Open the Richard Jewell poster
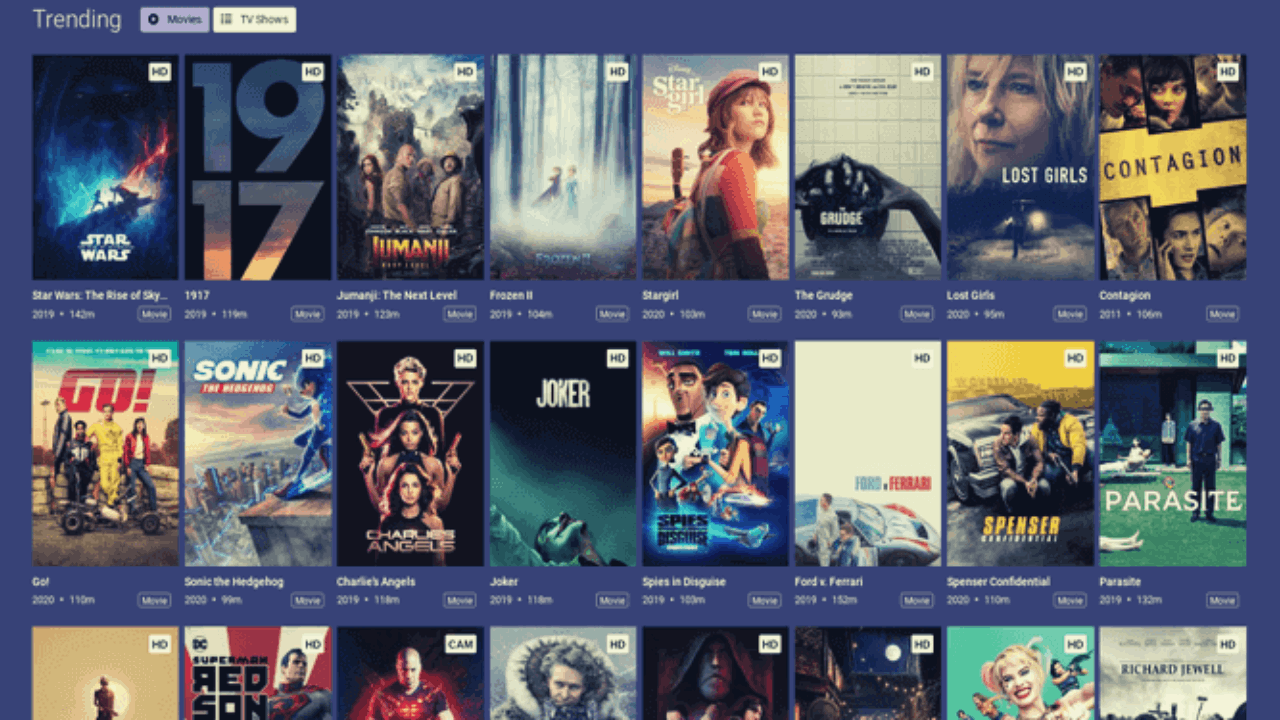Viewport: 1280px width, 720px height. pos(1173,674)
